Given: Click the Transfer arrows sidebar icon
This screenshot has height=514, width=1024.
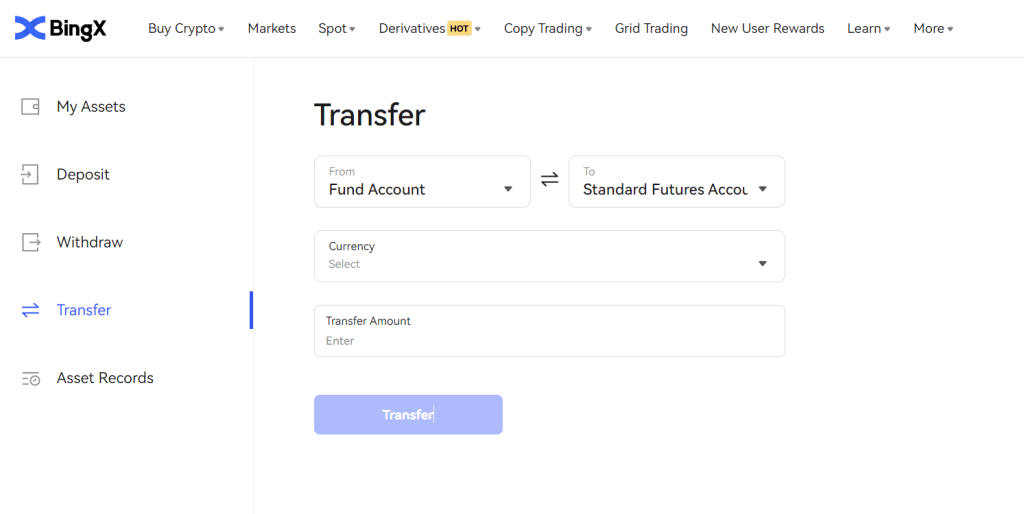Looking at the screenshot, I should (30, 310).
